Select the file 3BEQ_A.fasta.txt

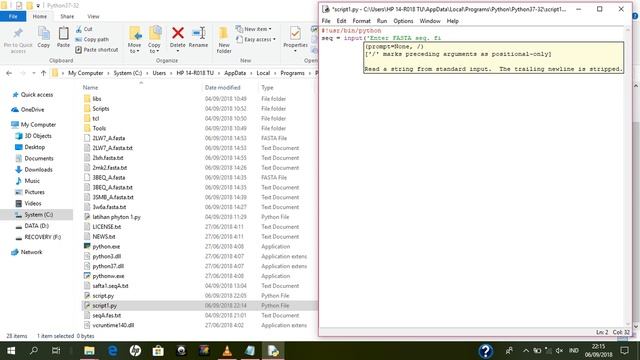tap(112, 187)
